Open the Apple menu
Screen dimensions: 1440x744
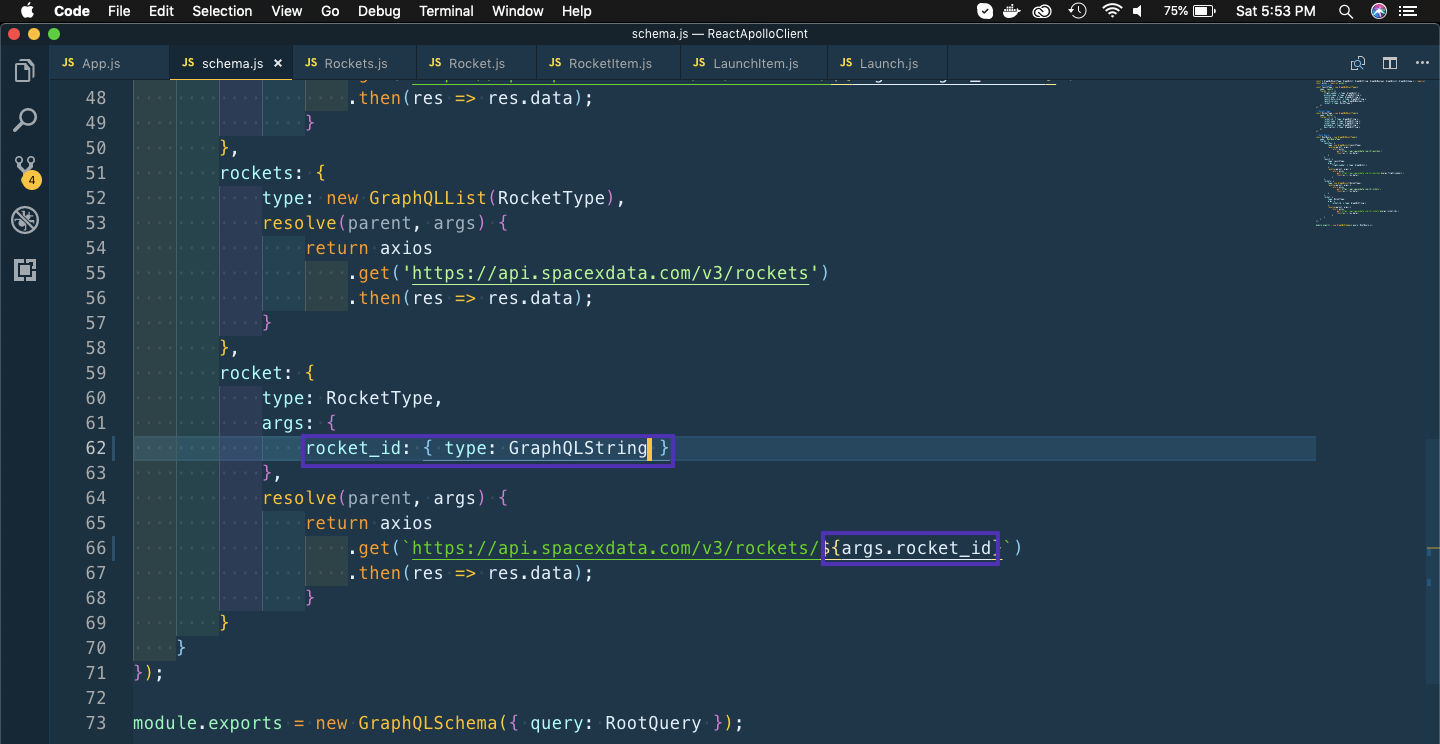[27, 11]
